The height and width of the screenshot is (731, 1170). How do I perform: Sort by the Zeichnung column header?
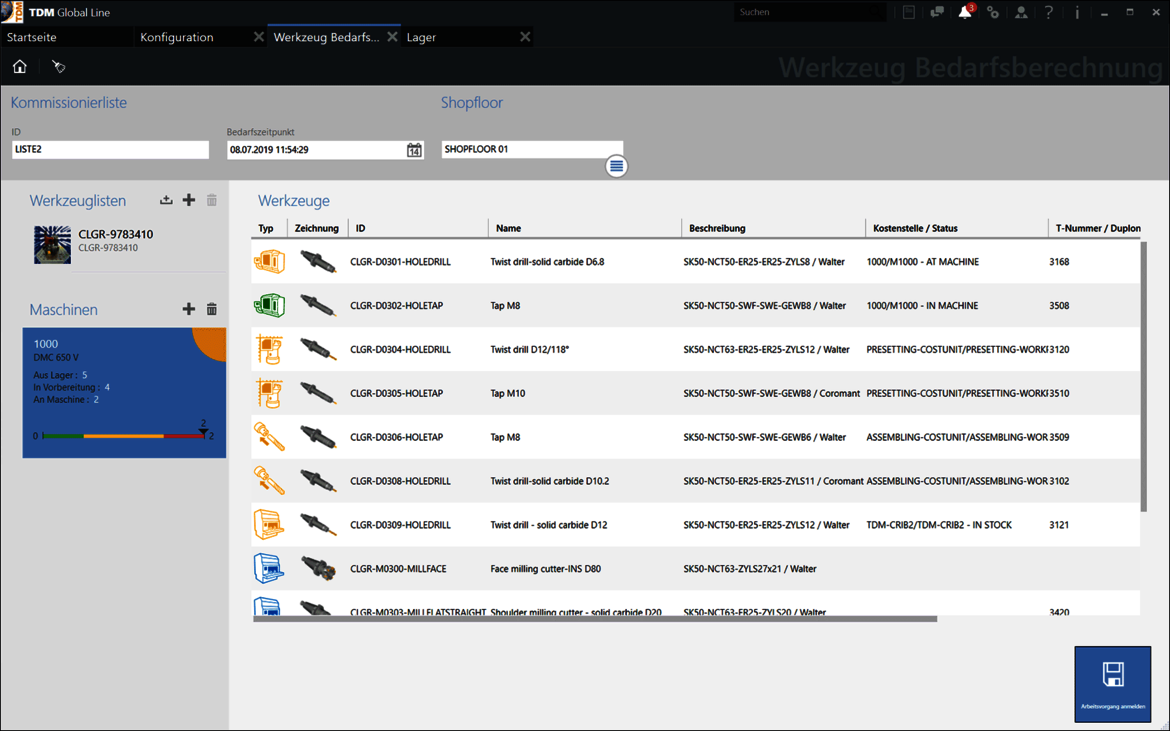[316, 228]
